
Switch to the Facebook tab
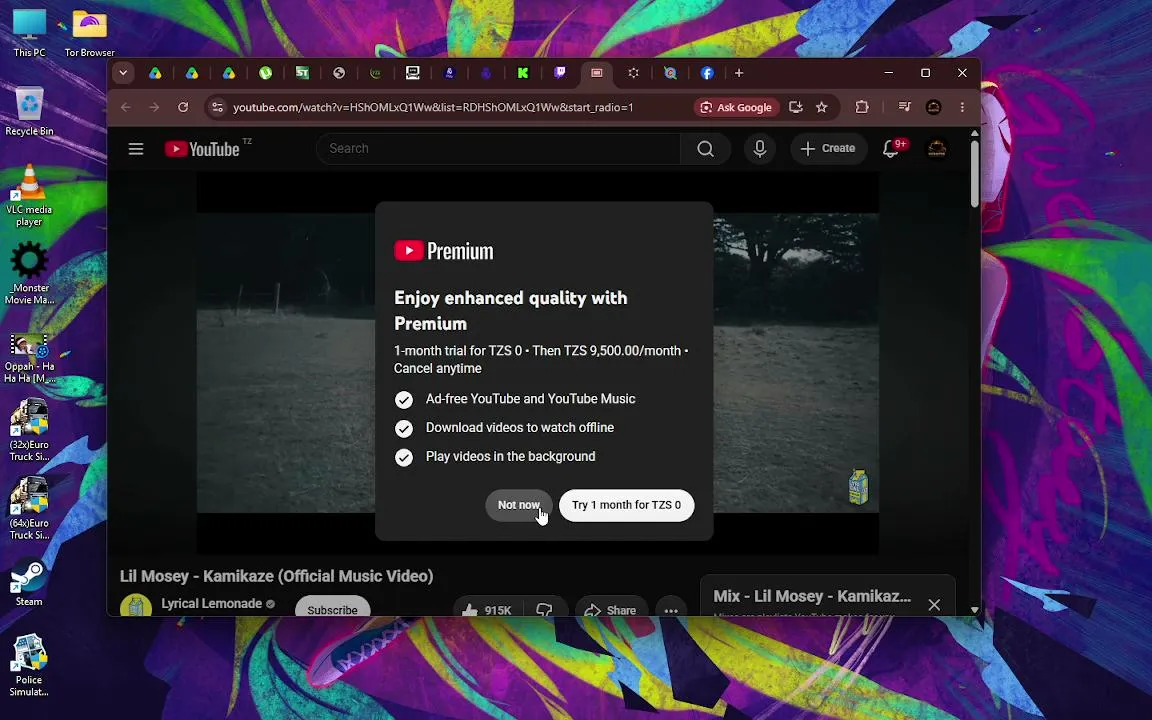tap(707, 73)
